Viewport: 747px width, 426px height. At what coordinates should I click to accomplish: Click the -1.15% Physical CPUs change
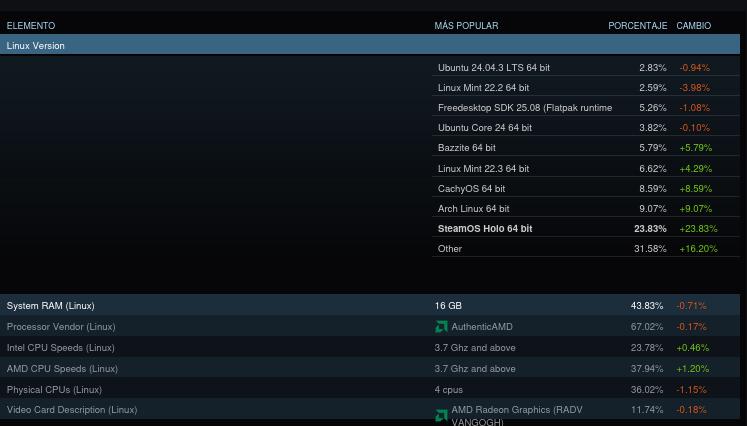coord(691,389)
